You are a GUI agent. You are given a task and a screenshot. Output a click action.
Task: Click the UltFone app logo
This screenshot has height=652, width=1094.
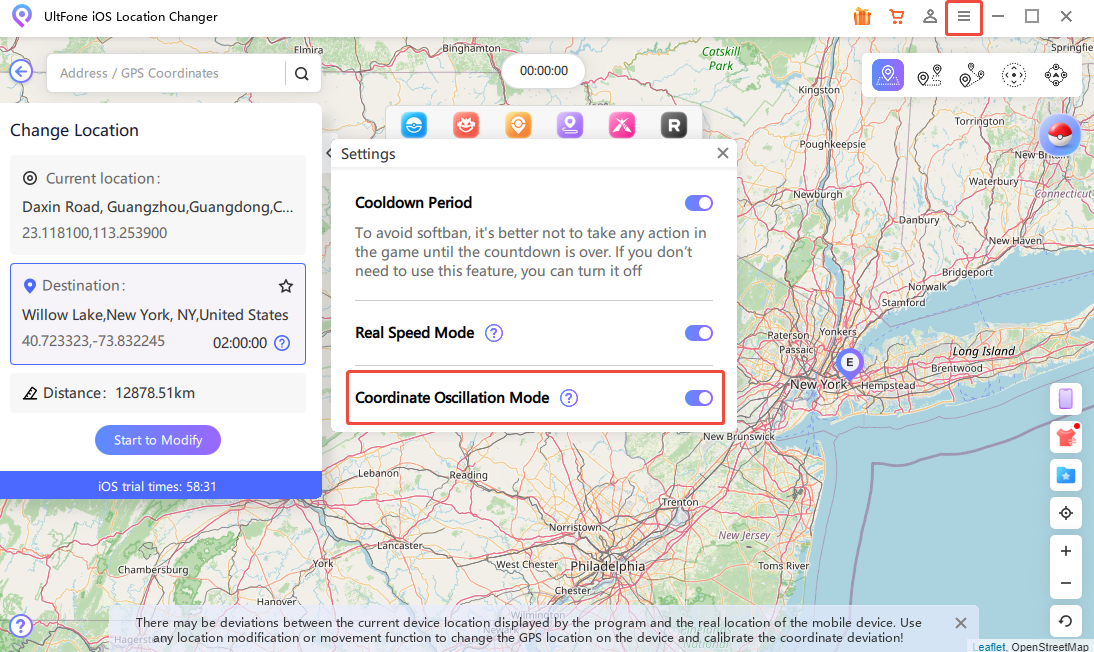22,15
